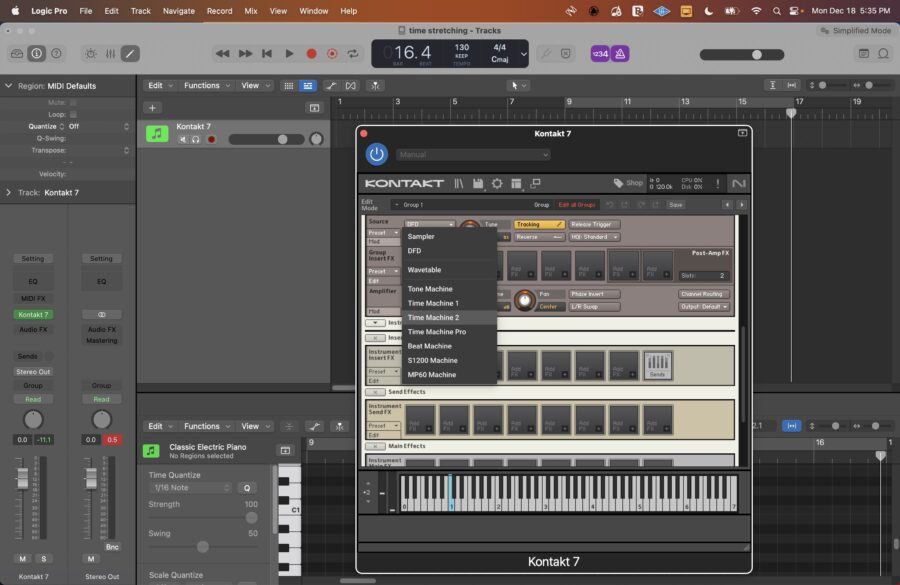Open the Navigate menu in the menu bar

[178, 11]
